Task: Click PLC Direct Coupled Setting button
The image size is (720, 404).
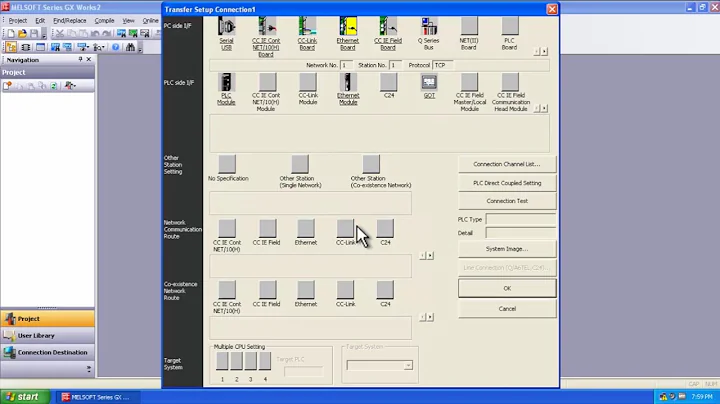Action: [x=507, y=183]
